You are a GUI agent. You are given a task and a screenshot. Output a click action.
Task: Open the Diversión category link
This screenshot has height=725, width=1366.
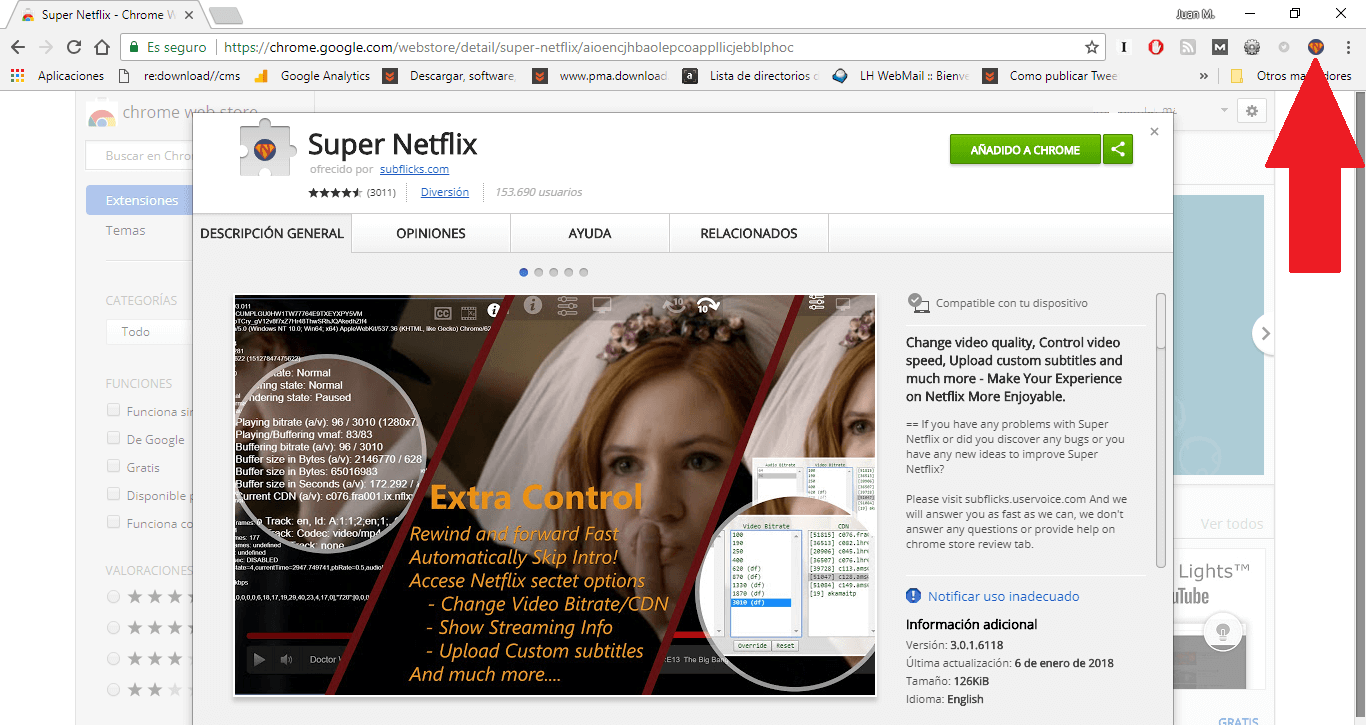click(445, 192)
